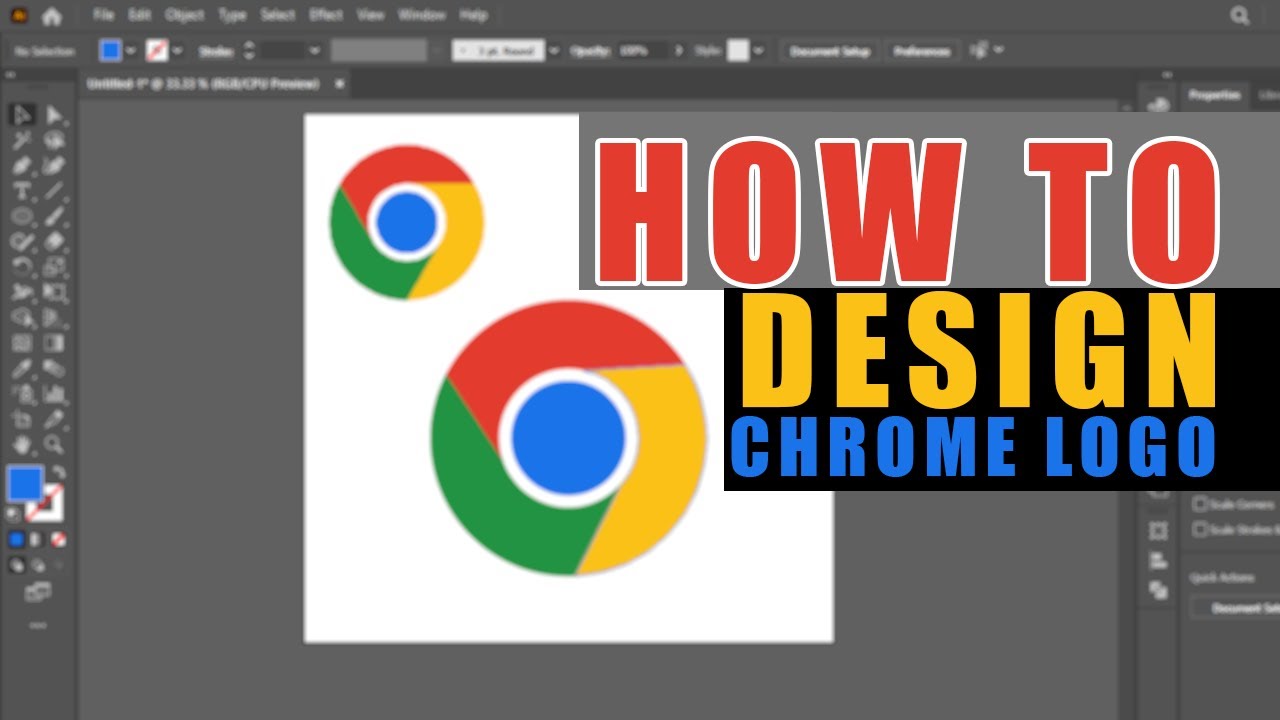Image resolution: width=1280 pixels, height=720 pixels.
Task: Select the Artboard tool
Action: pyautogui.click(x=22, y=420)
